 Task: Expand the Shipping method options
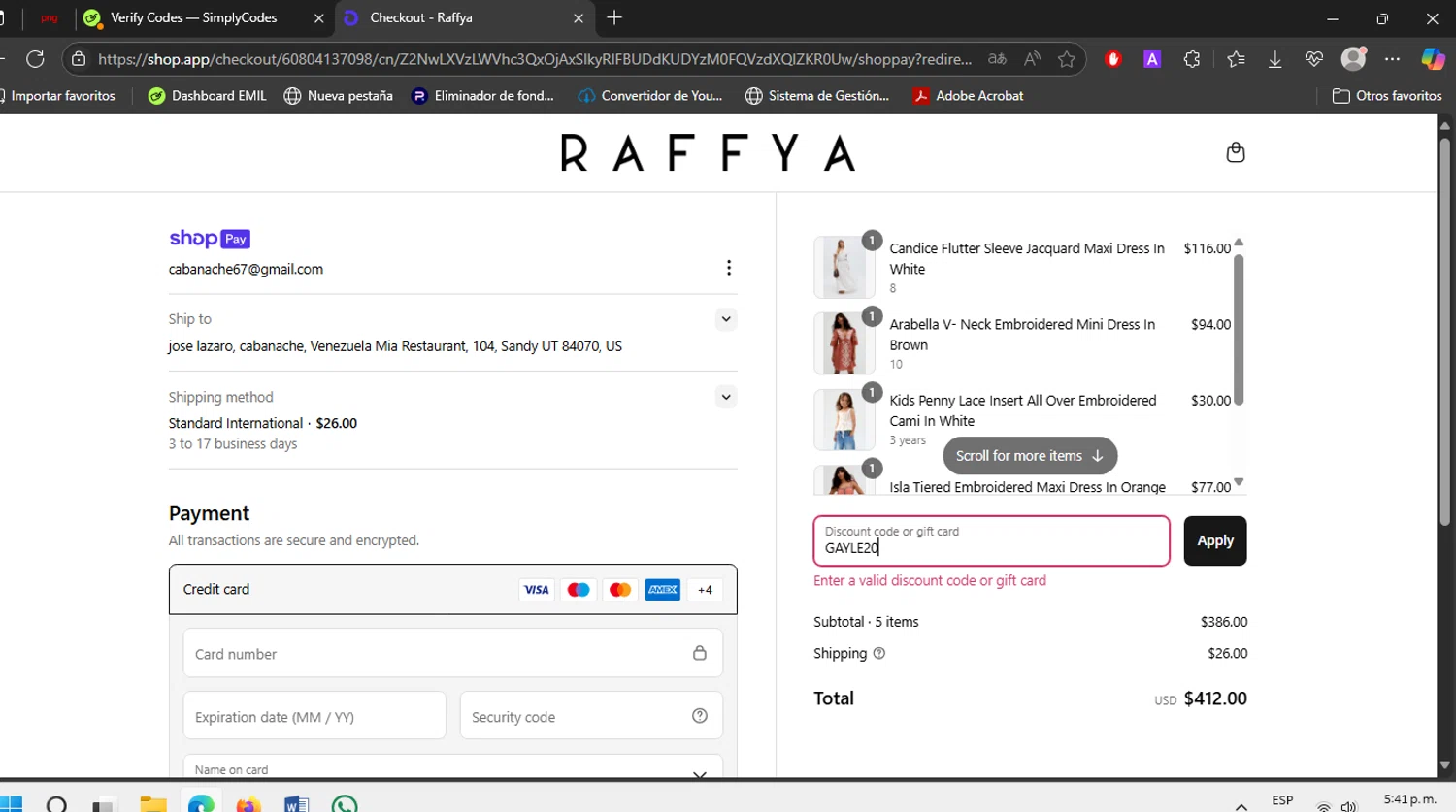tap(725, 397)
